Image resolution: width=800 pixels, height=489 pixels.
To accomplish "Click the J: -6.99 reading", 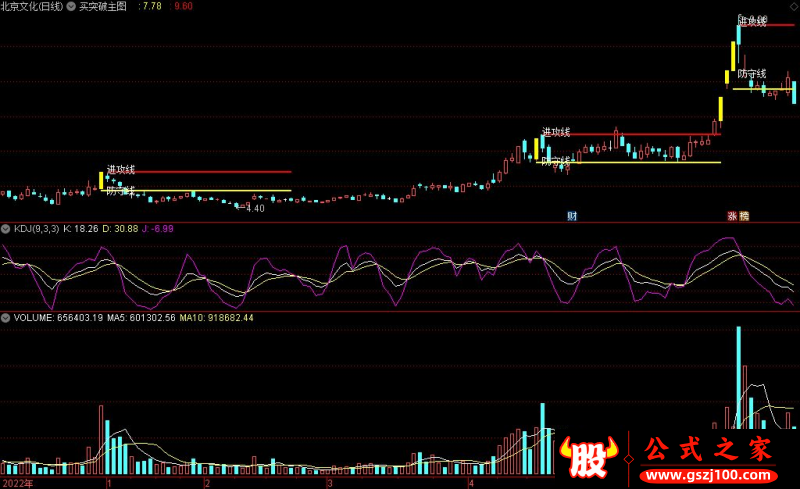I will [158, 229].
